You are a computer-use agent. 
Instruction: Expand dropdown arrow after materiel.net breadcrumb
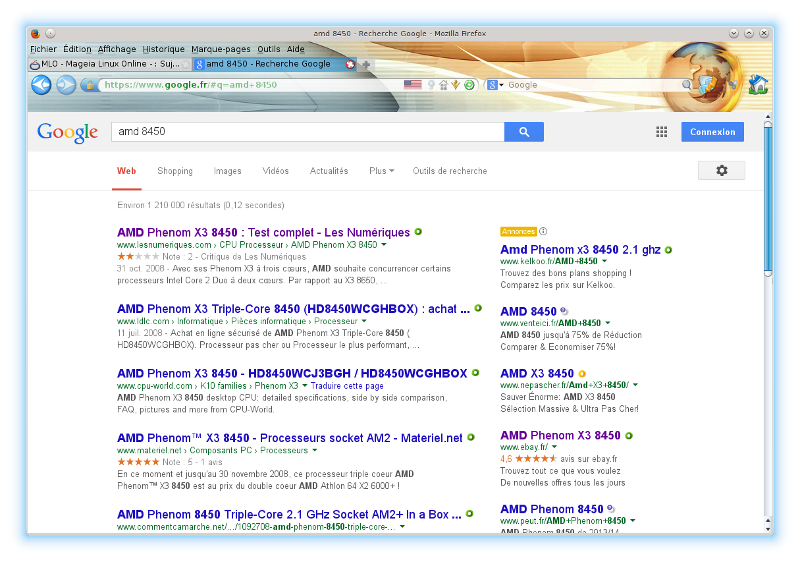coord(315,450)
